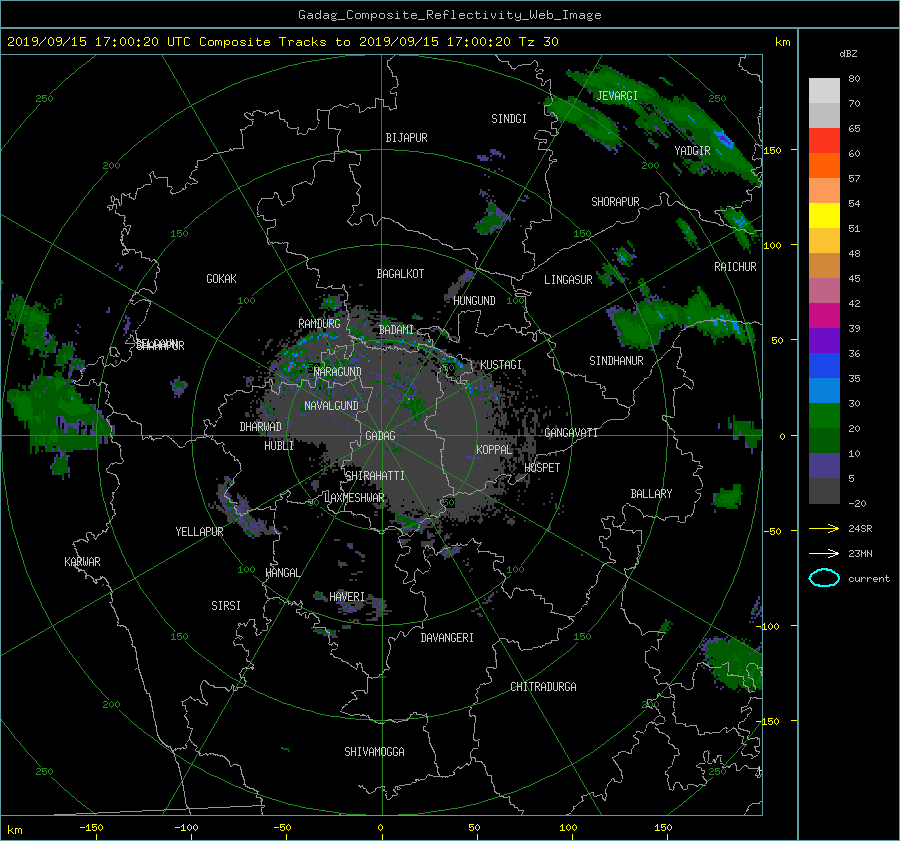Pick the orange 57-60 dBZ legend swatch
900x841 pixels.
pos(824,166)
